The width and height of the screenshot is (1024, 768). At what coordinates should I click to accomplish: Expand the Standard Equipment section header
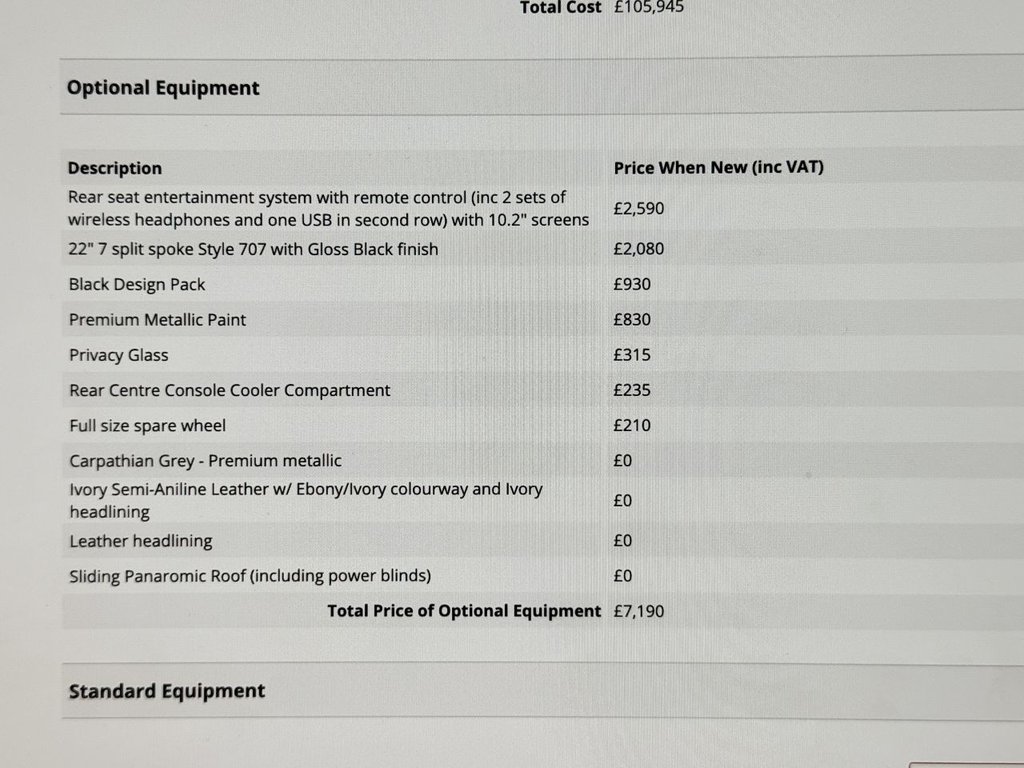[167, 691]
